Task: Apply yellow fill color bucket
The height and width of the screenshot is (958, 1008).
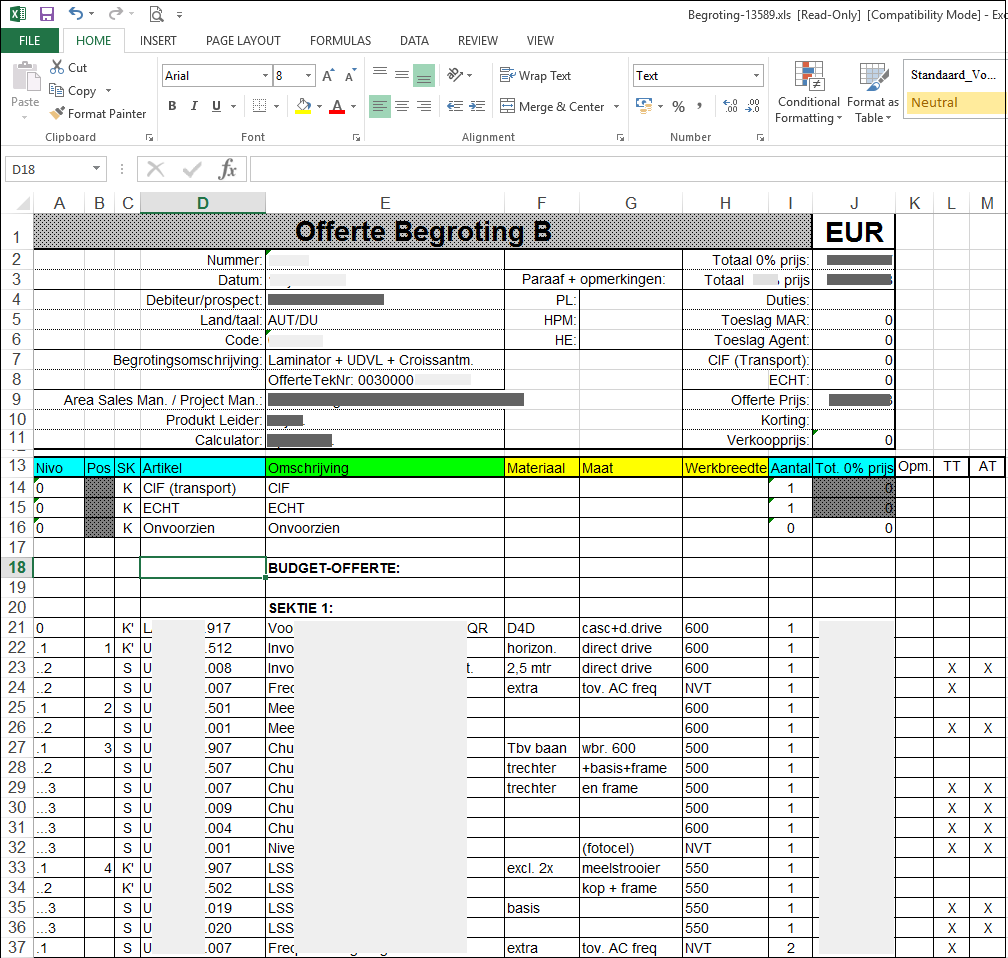Action: 303,106
